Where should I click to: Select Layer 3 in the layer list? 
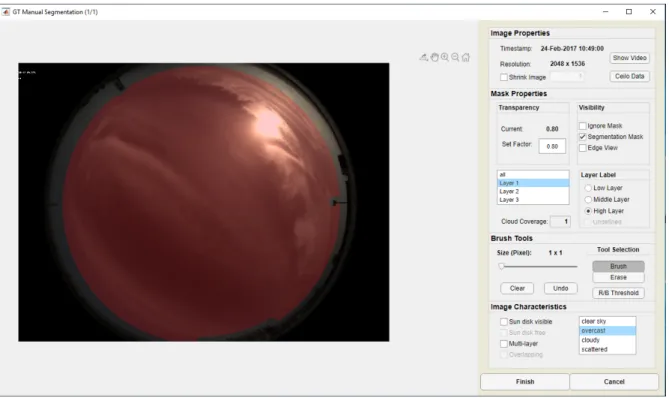(x=533, y=200)
